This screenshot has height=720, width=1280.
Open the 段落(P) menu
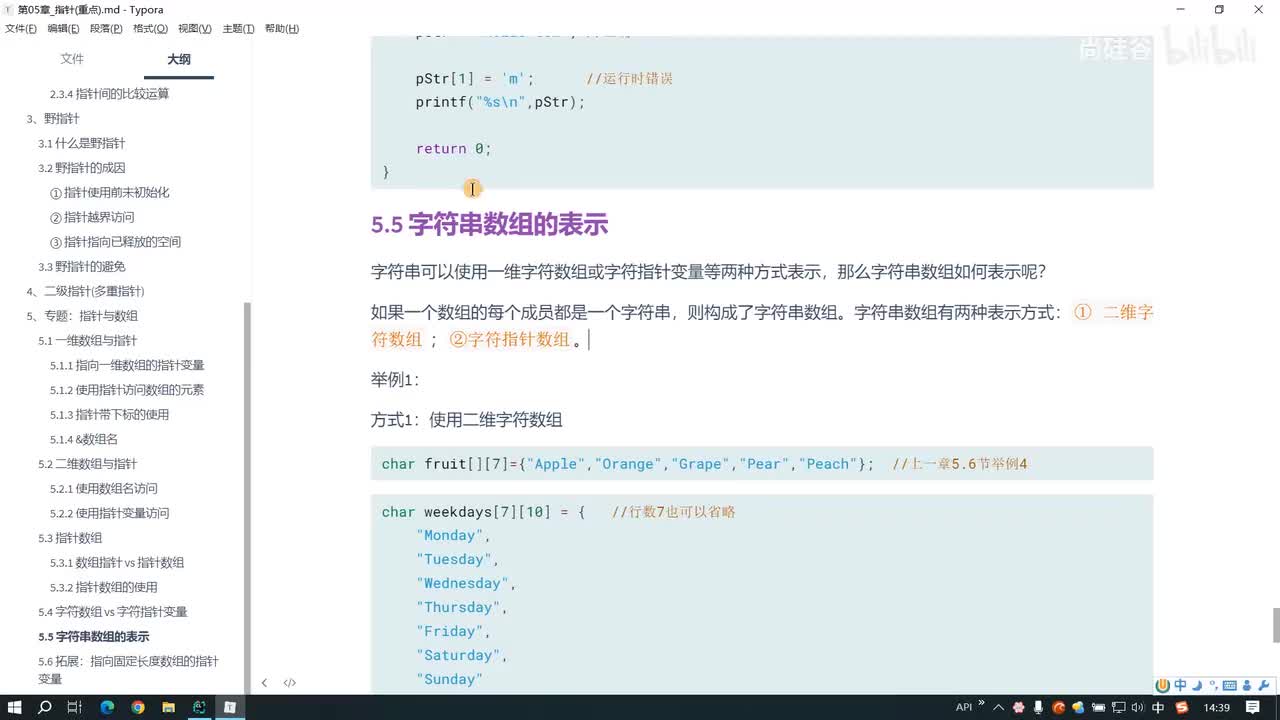(106, 29)
